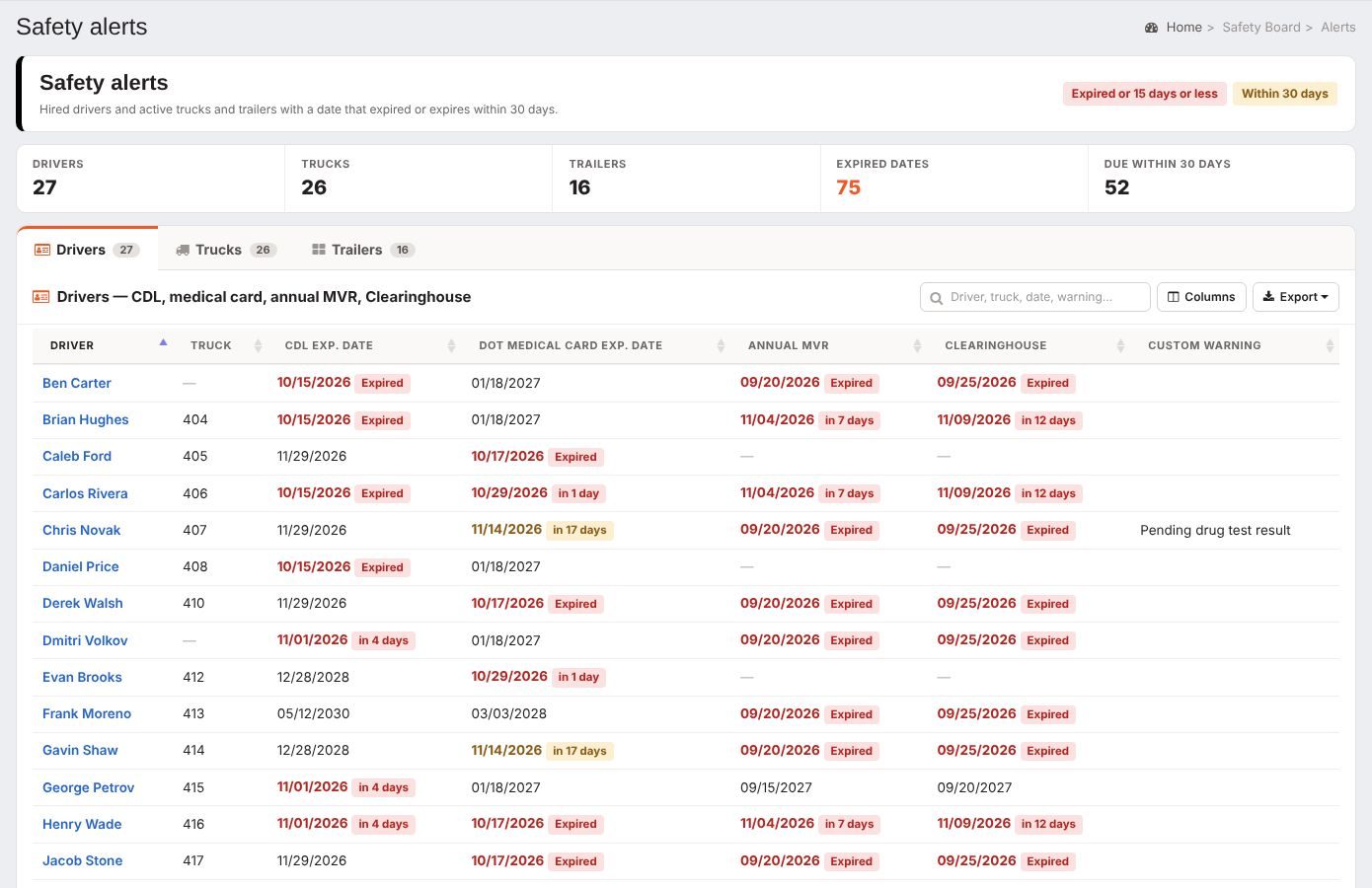
Task: Sort by CDL Exp. Date column arrows
Action: point(451,345)
